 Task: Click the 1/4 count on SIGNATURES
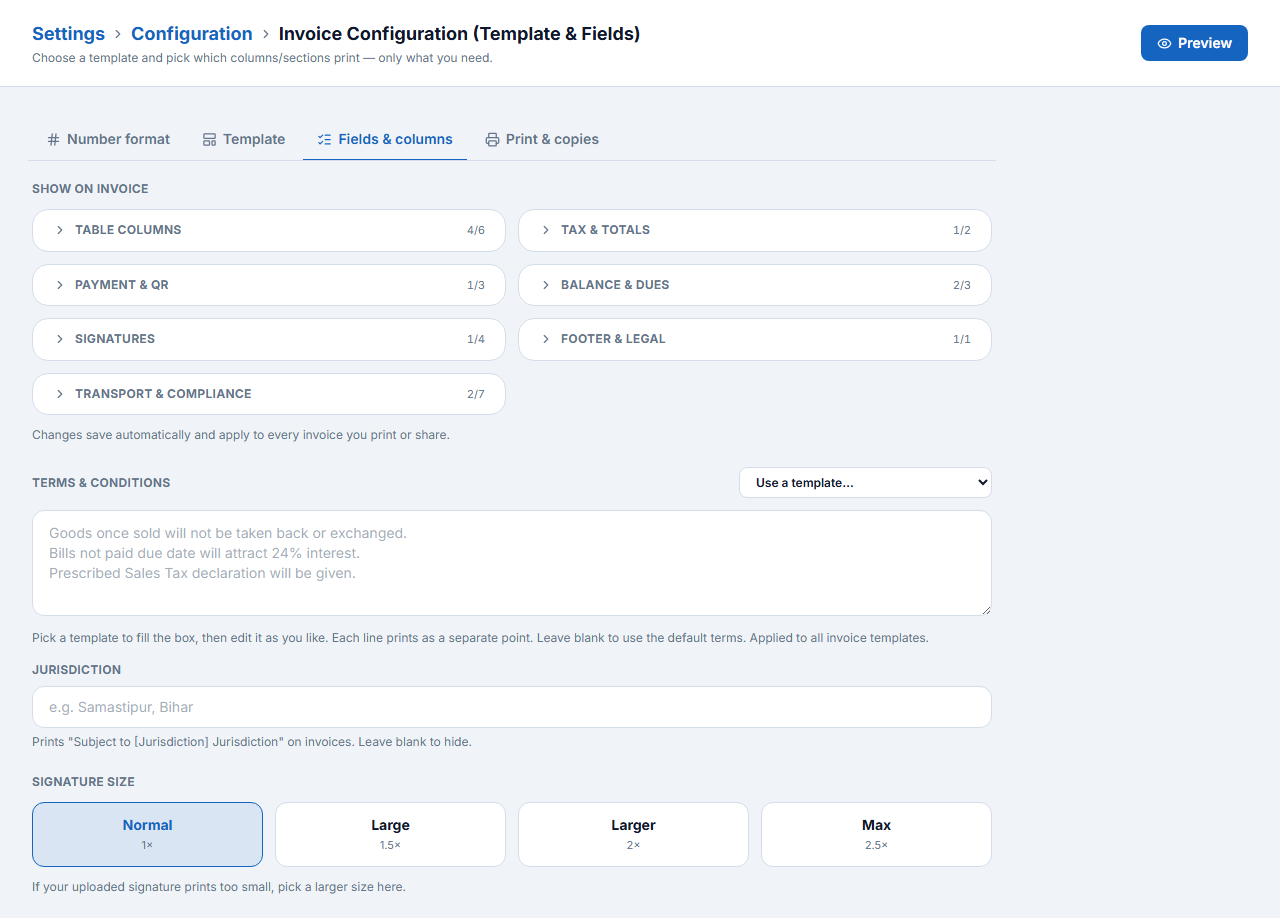(x=476, y=339)
